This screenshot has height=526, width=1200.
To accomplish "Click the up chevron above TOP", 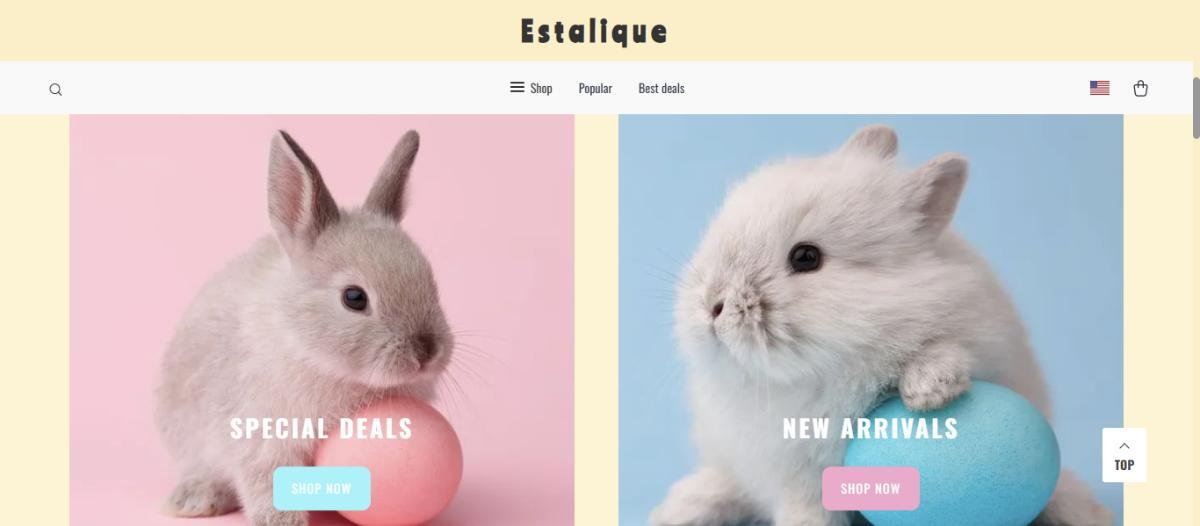I will (1124, 445).
